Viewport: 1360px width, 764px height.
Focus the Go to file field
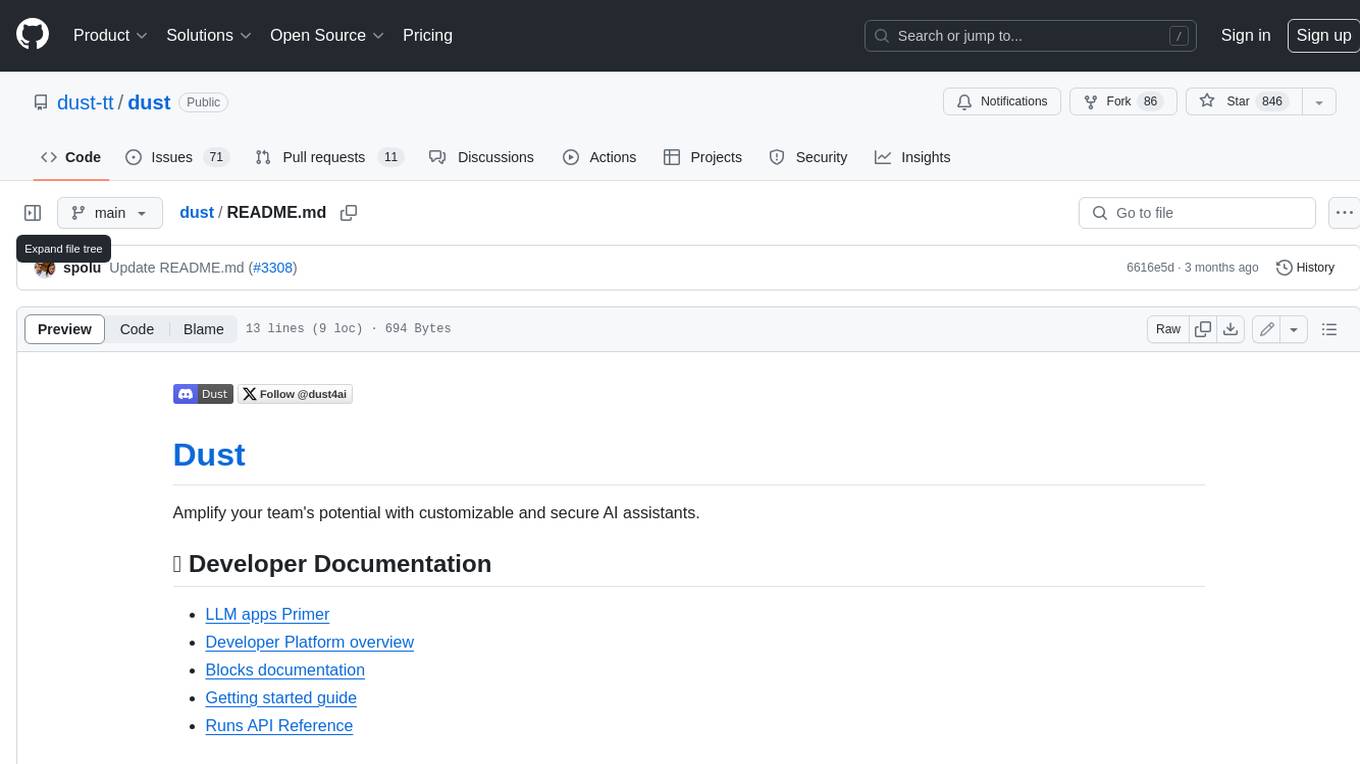[x=1197, y=213]
